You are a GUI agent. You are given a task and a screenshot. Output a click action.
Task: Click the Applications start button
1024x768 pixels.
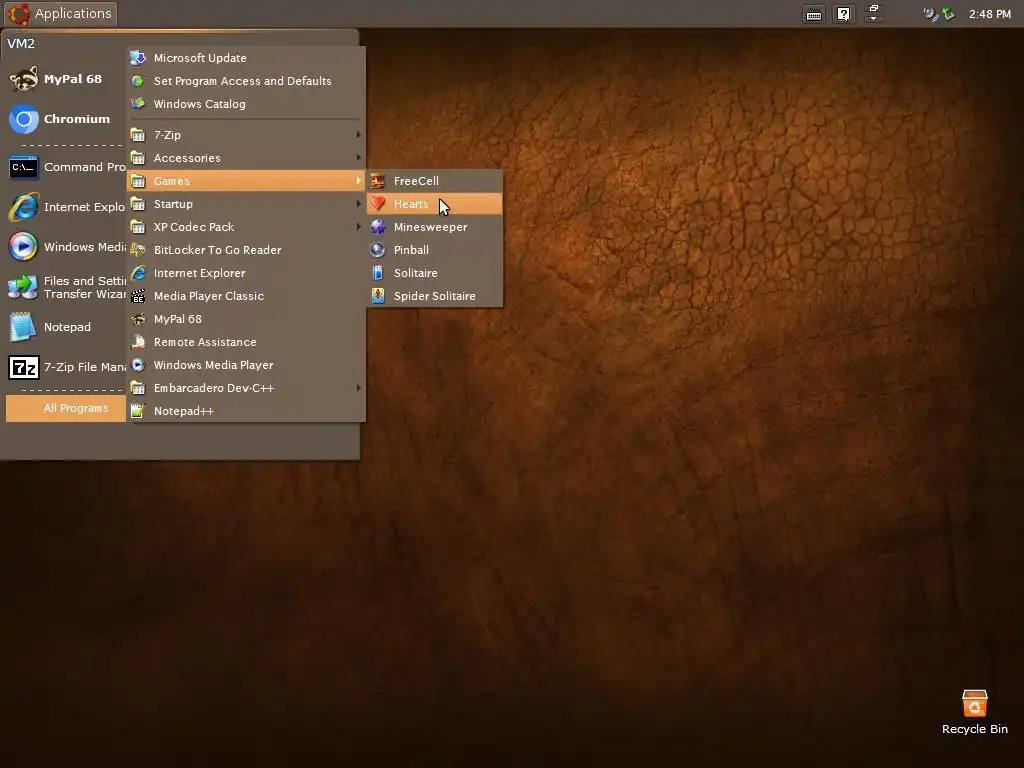click(x=60, y=14)
